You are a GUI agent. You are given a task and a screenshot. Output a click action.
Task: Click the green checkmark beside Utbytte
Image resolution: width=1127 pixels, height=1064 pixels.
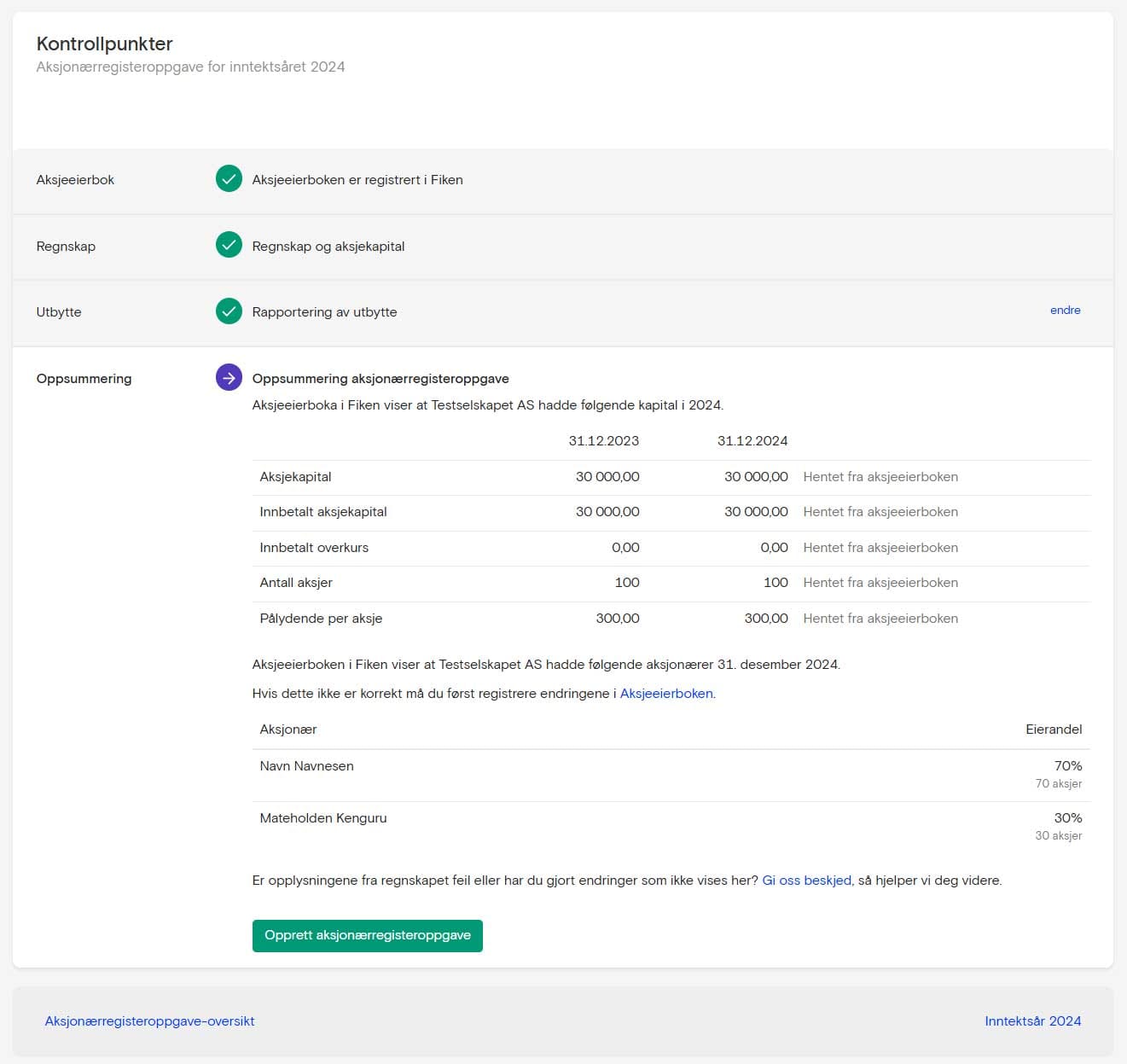229,311
